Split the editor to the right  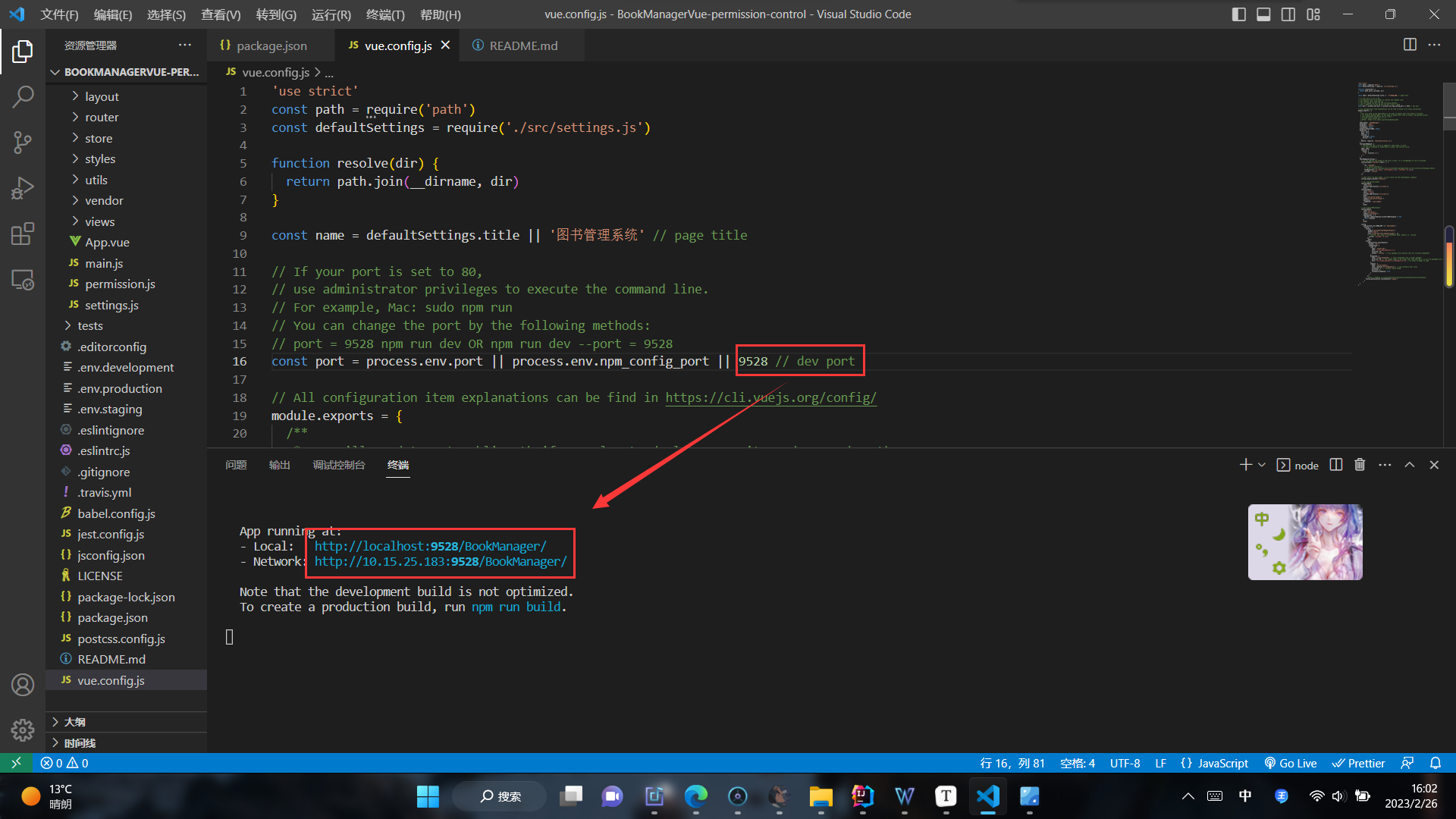pyautogui.click(x=1410, y=45)
